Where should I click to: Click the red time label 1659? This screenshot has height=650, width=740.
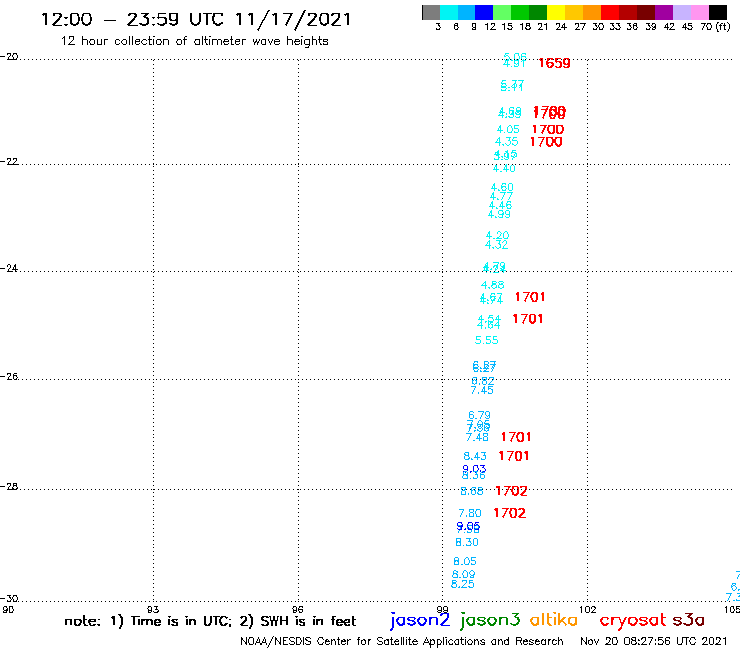(x=555, y=63)
